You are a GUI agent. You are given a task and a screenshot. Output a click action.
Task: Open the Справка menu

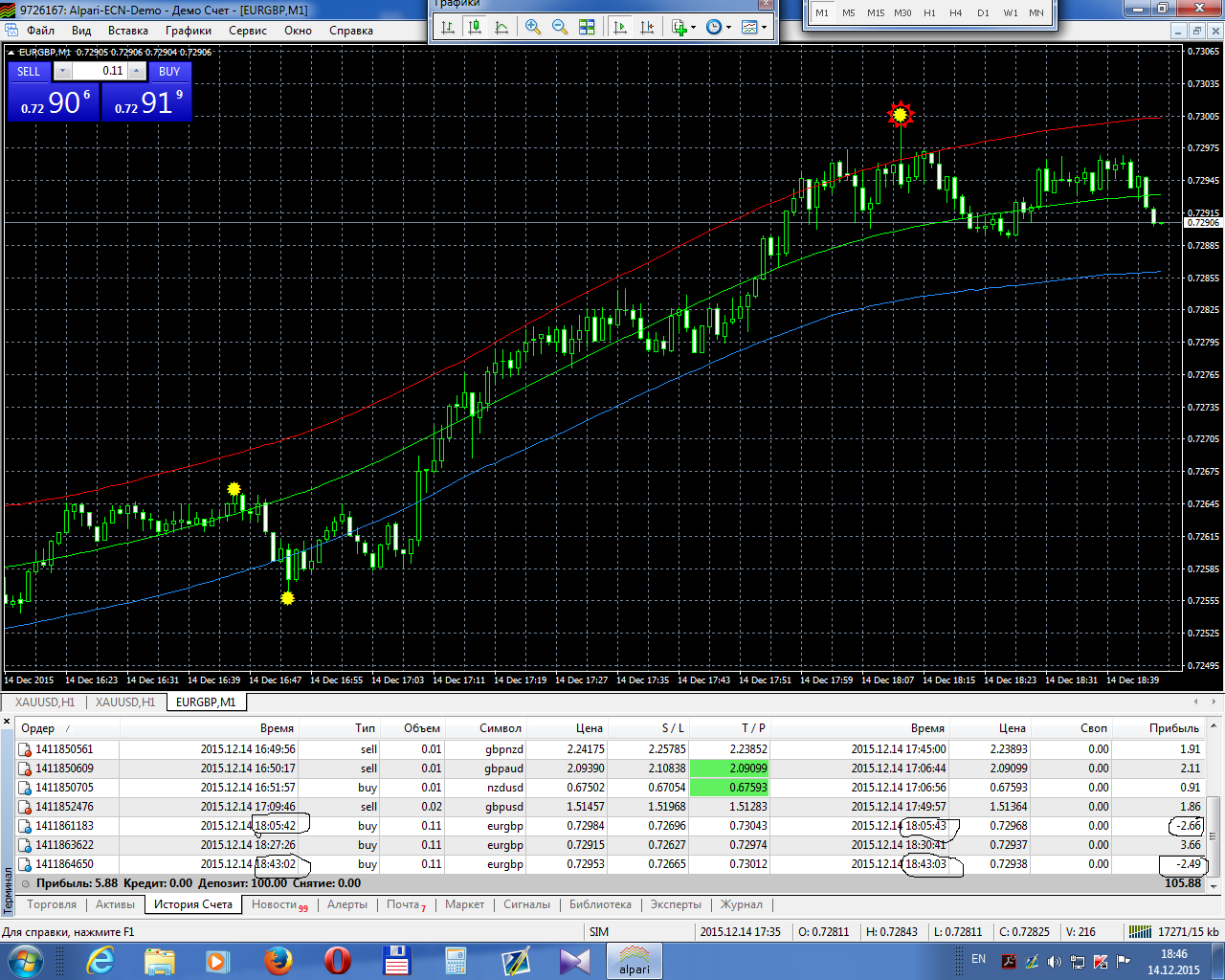pos(351,31)
